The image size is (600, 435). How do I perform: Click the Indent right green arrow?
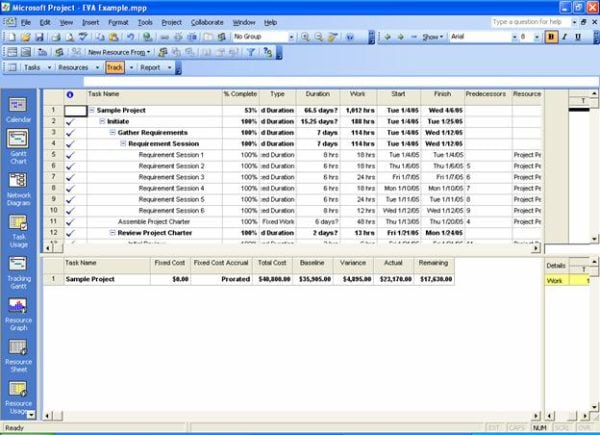[x=401, y=37]
